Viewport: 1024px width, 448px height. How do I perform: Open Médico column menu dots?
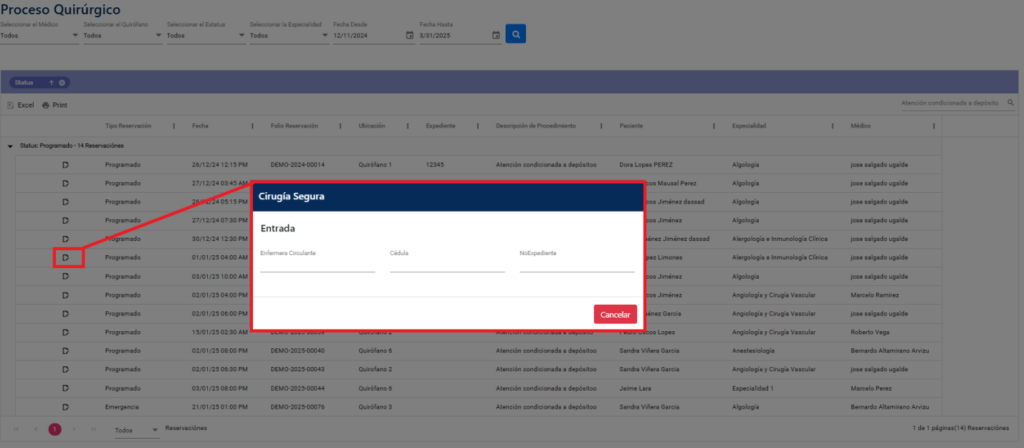pyautogui.click(x=934, y=126)
